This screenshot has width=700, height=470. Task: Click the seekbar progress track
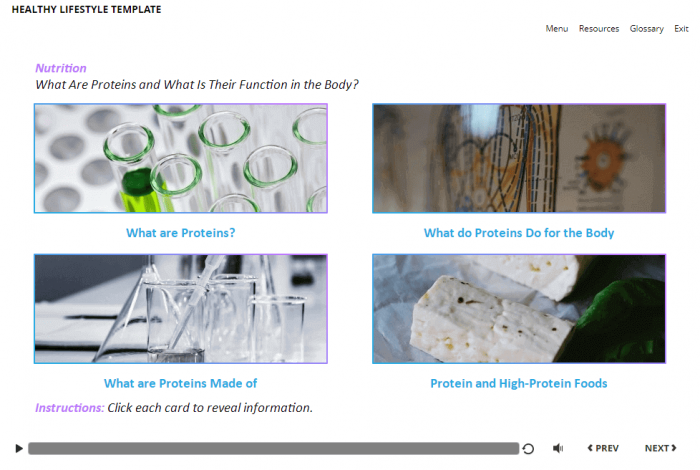273,448
